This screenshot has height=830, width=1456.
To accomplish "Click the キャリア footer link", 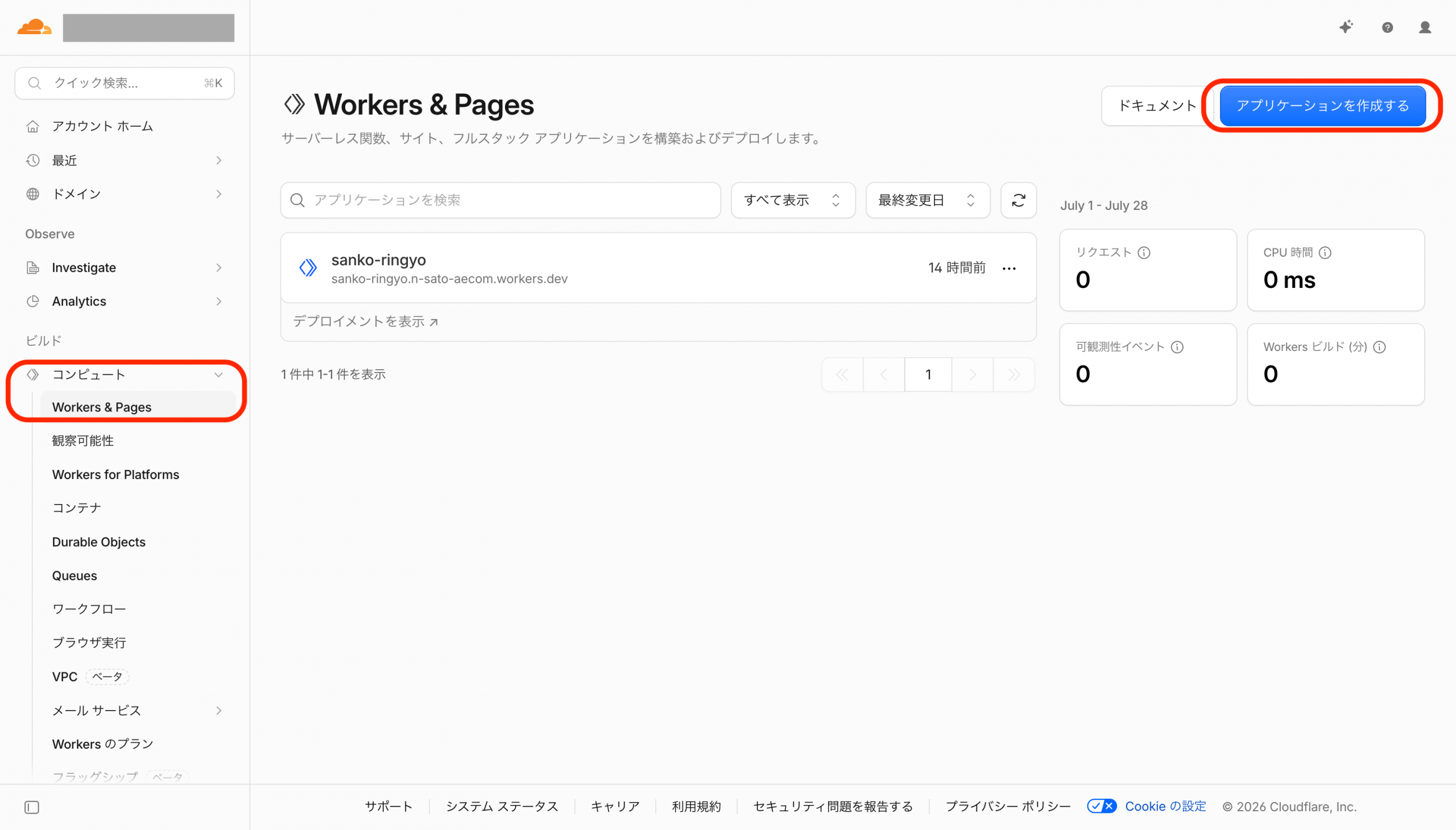I will point(615,807).
